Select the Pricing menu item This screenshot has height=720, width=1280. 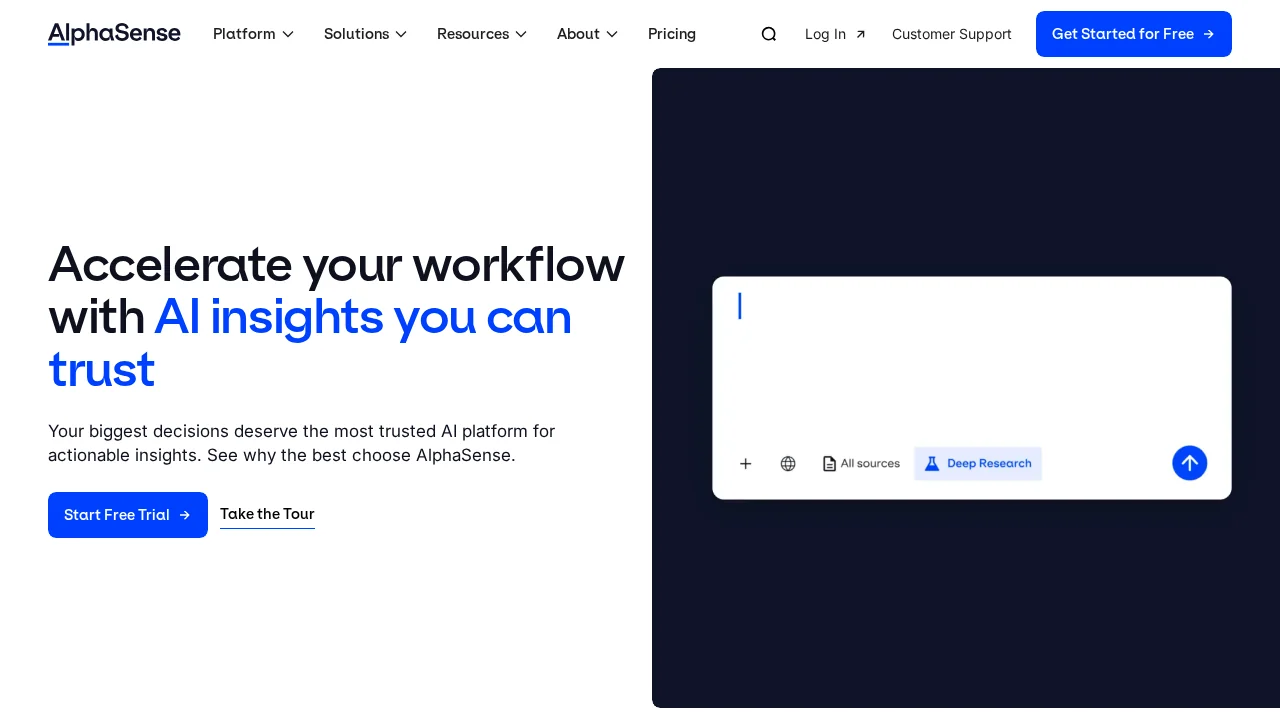[671, 33]
